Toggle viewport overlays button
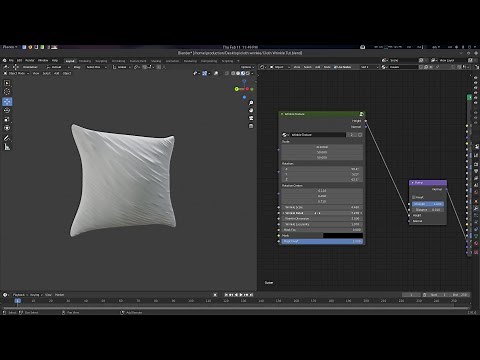480x360 pixels. point(216,73)
